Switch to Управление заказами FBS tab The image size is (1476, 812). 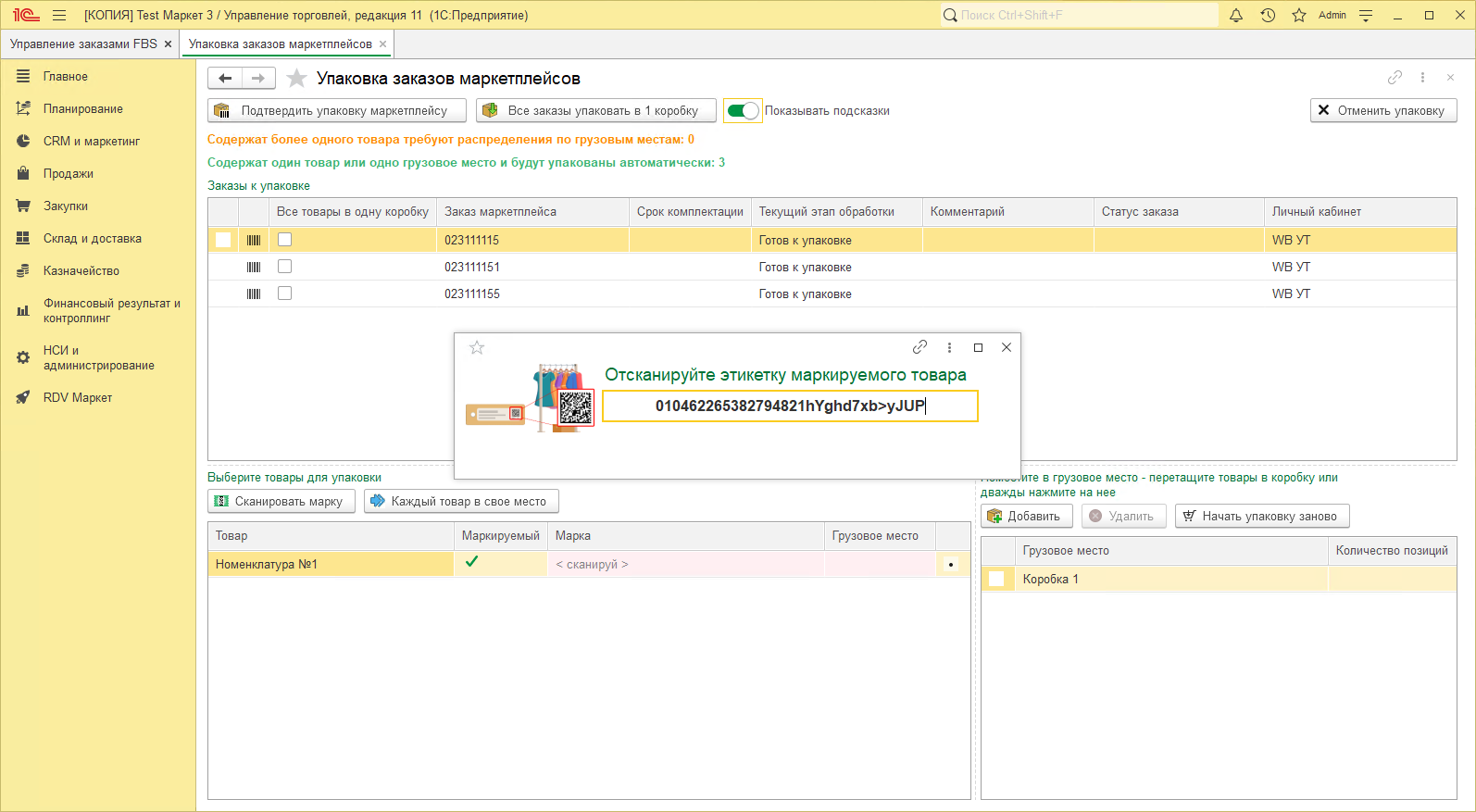[x=83, y=44]
